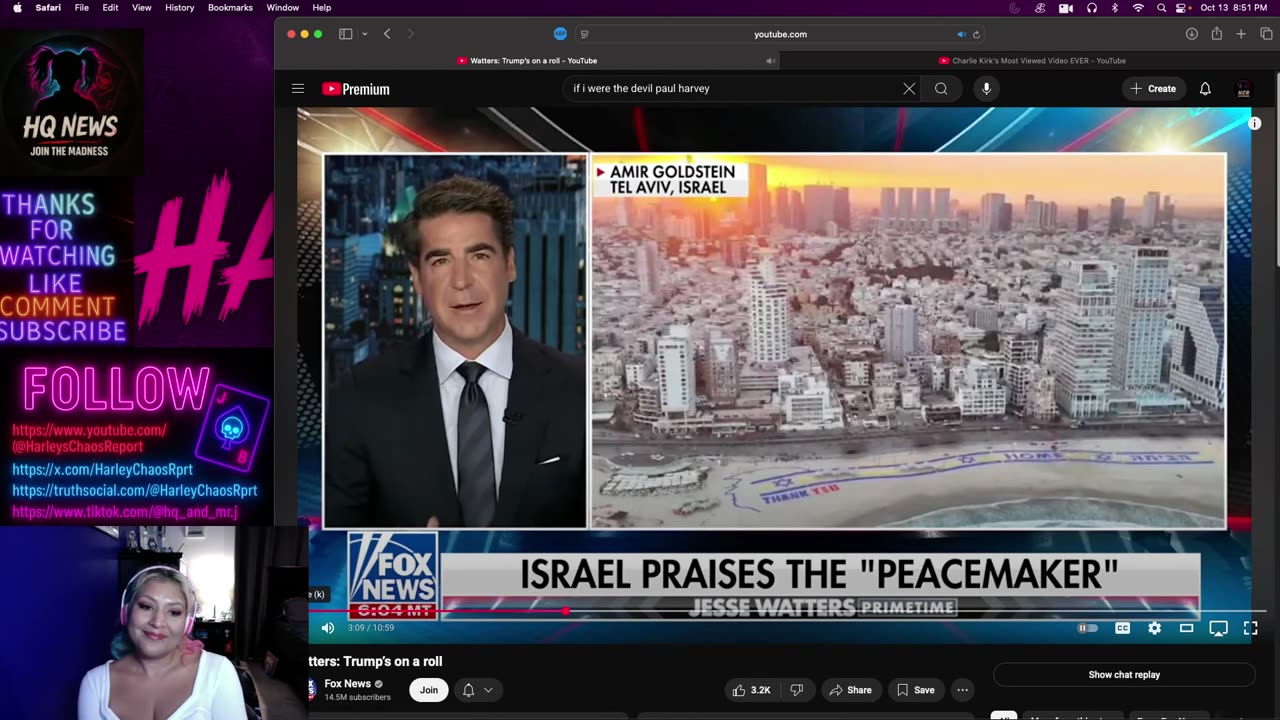AirPlay the video to a device
Viewport: 1280px width, 720px height.
tap(1218, 628)
